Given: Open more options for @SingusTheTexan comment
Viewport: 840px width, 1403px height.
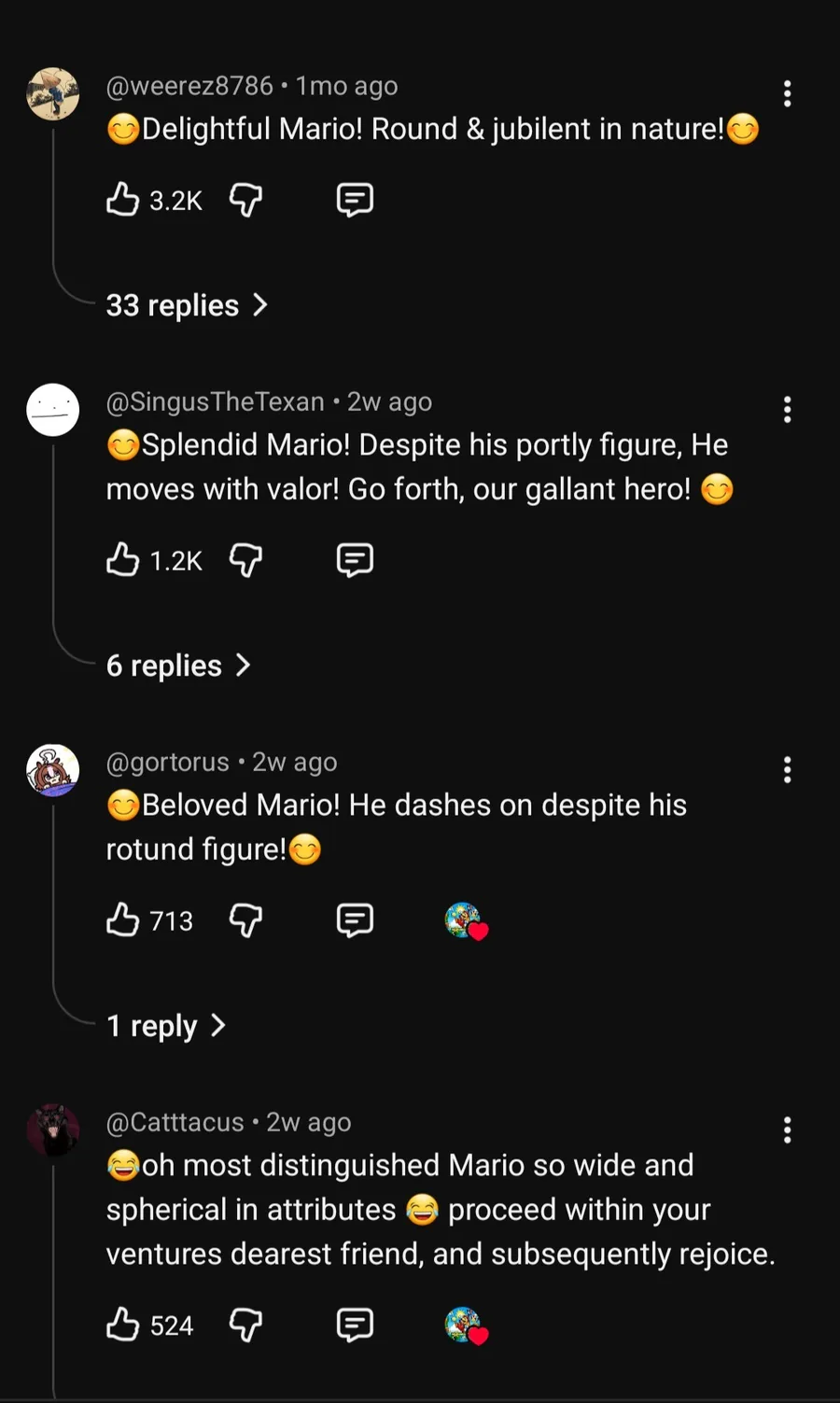Looking at the screenshot, I should (x=788, y=409).
